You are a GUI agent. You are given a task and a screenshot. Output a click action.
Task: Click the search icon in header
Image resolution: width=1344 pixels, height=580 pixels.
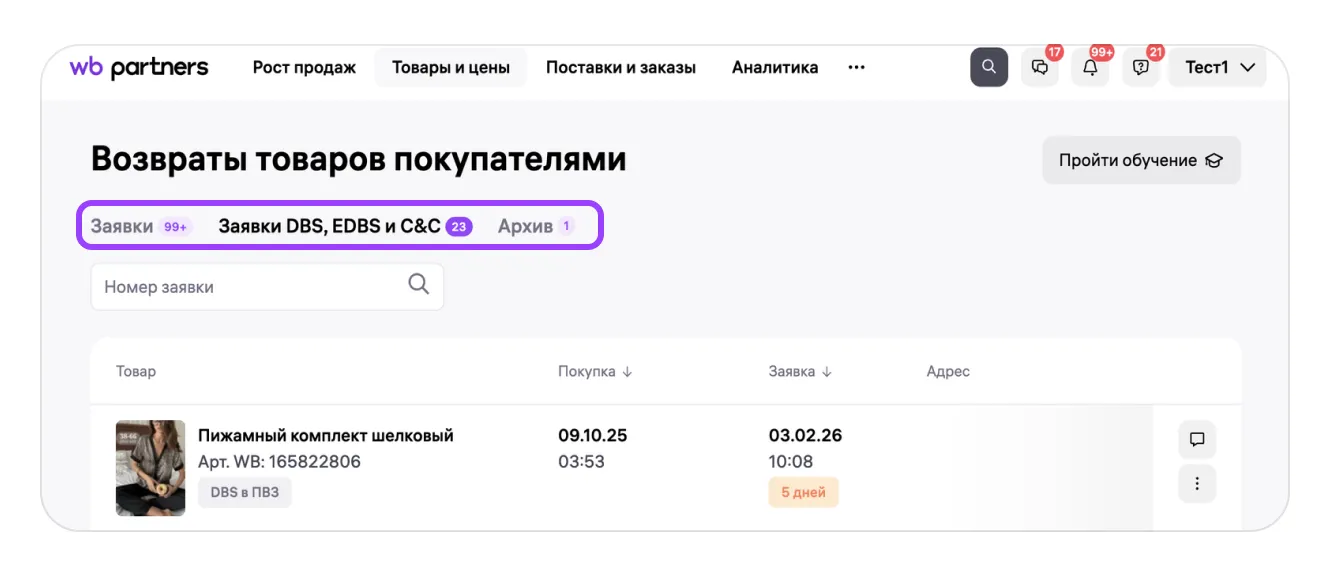pos(988,67)
